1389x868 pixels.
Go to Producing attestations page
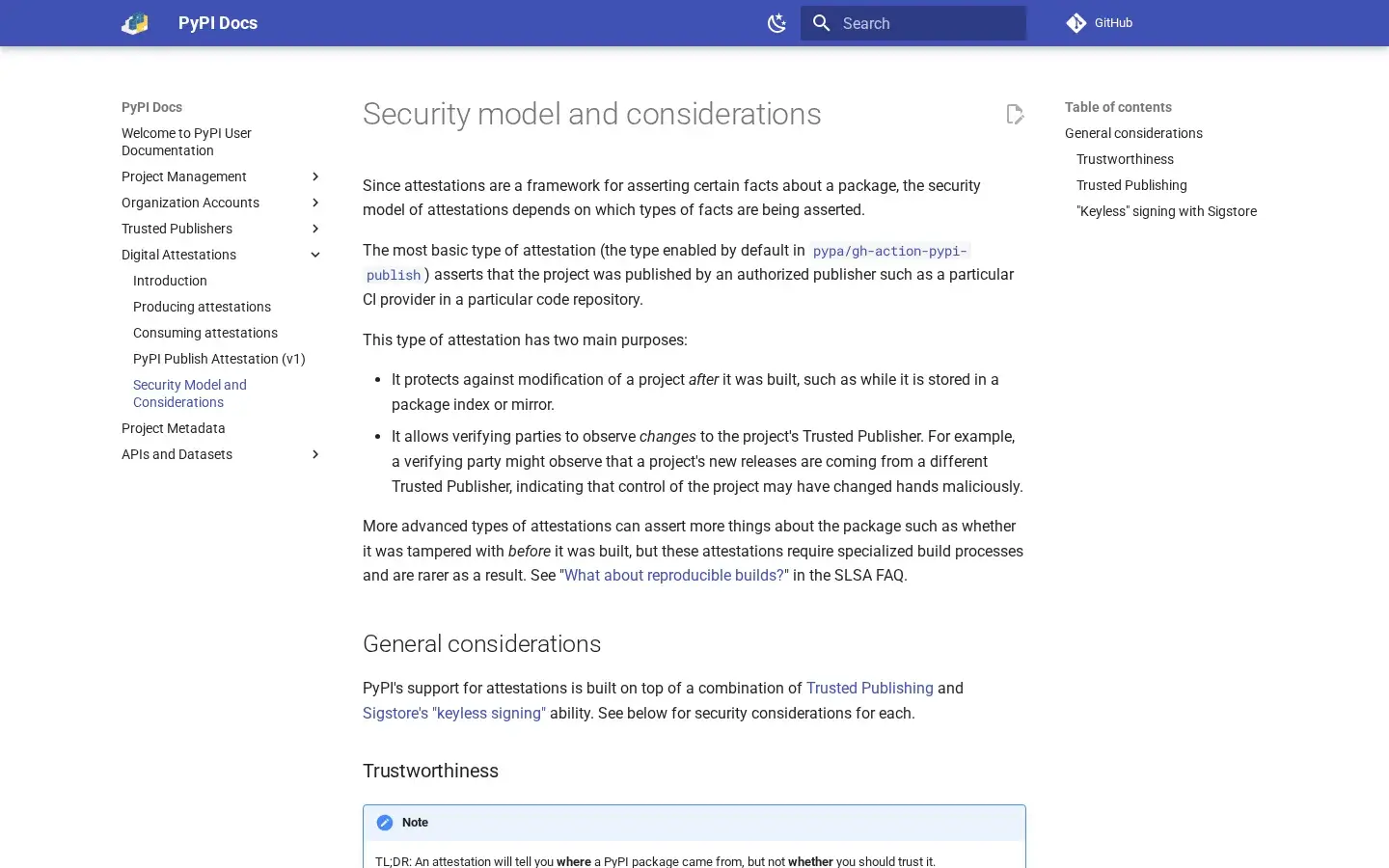tap(203, 307)
